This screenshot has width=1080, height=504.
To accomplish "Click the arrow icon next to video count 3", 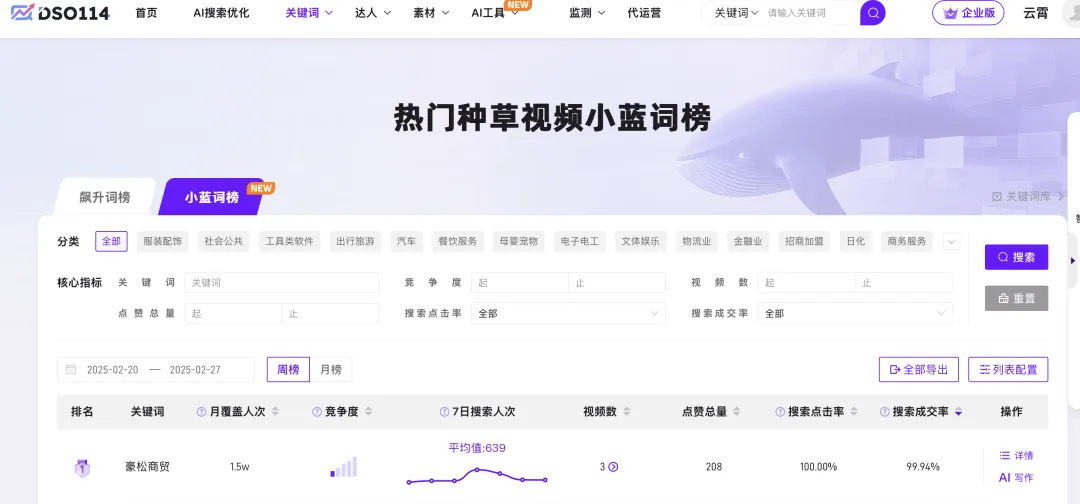I will 614,467.
